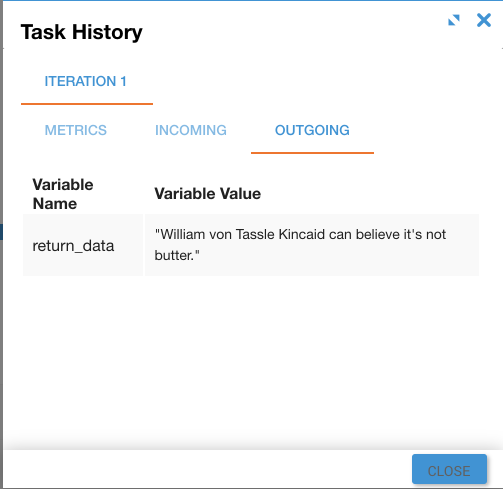
Task: Click the empty area below the variables table
Action: pos(251,360)
